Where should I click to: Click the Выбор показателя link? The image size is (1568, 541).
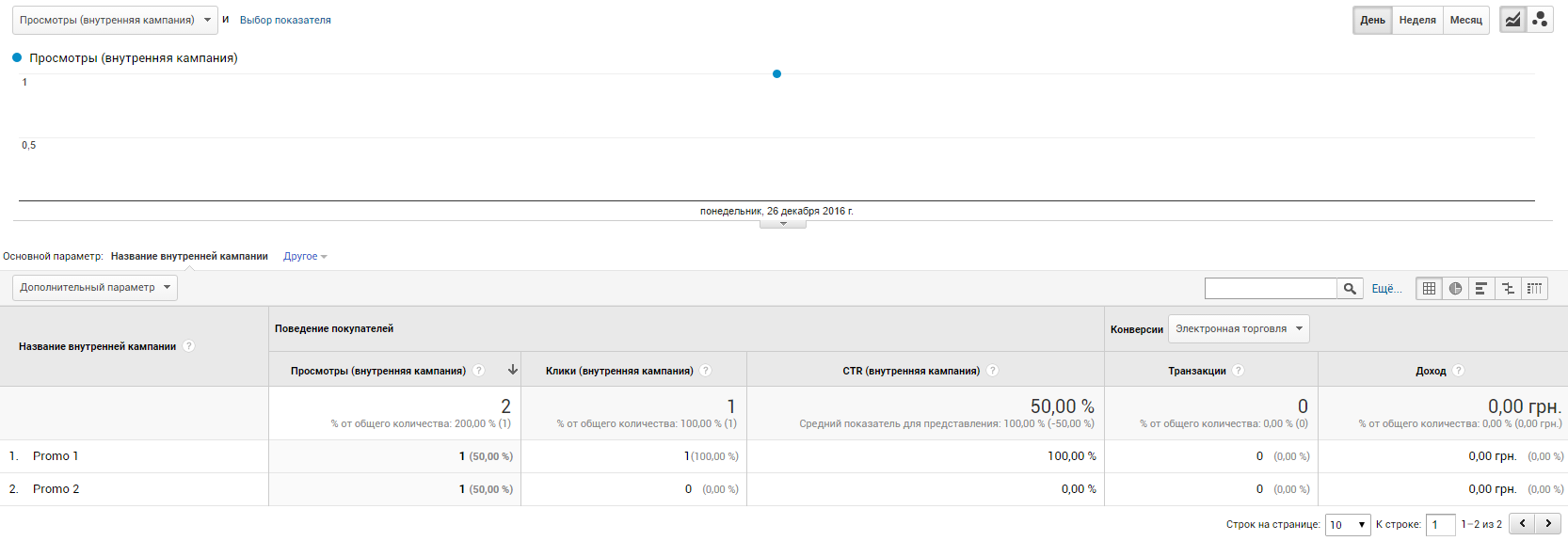click(285, 20)
